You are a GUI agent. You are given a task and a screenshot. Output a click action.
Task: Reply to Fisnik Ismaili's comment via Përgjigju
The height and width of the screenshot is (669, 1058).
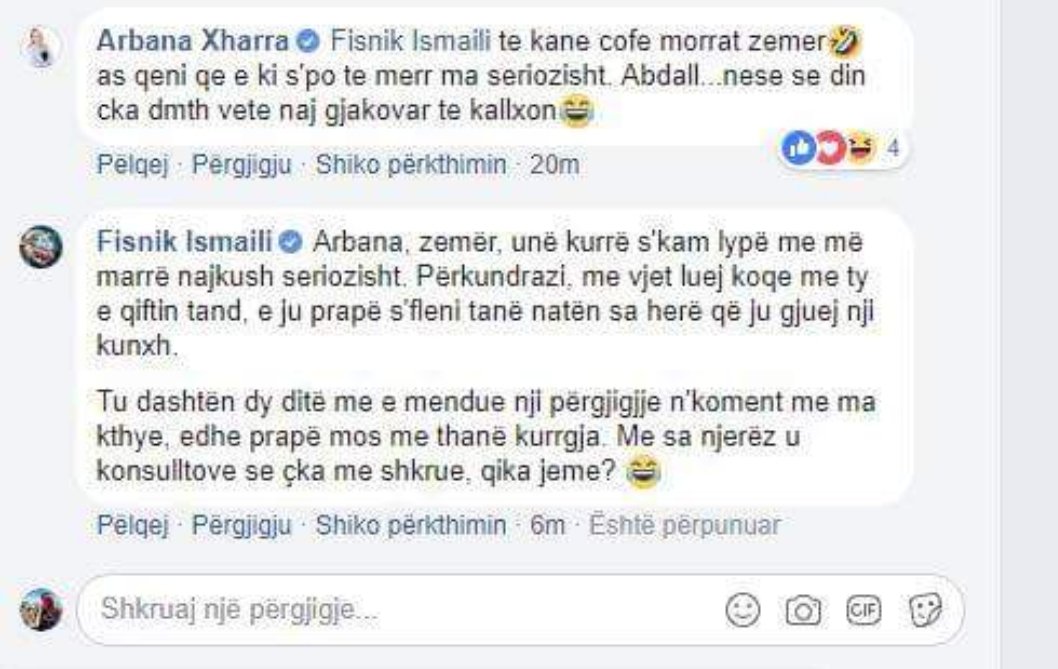tap(242, 524)
